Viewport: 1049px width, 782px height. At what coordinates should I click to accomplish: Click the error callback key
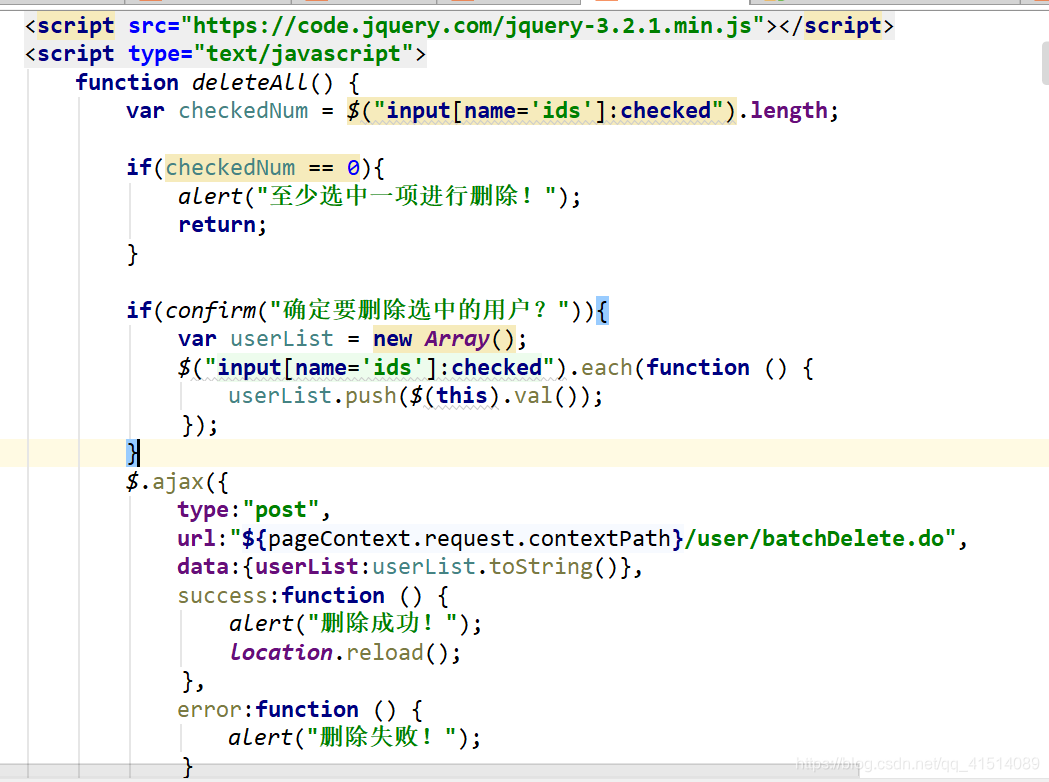(209, 709)
